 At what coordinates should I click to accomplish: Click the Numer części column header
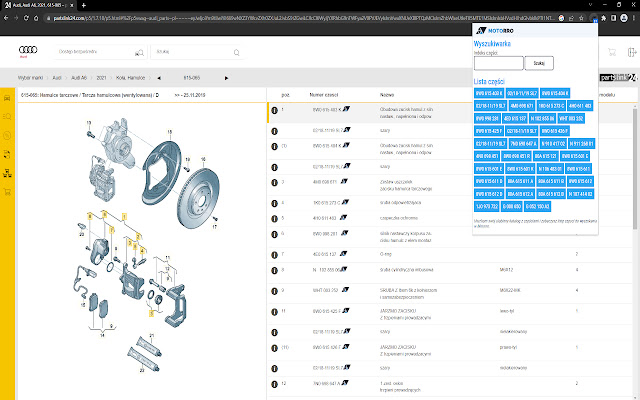[324, 95]
